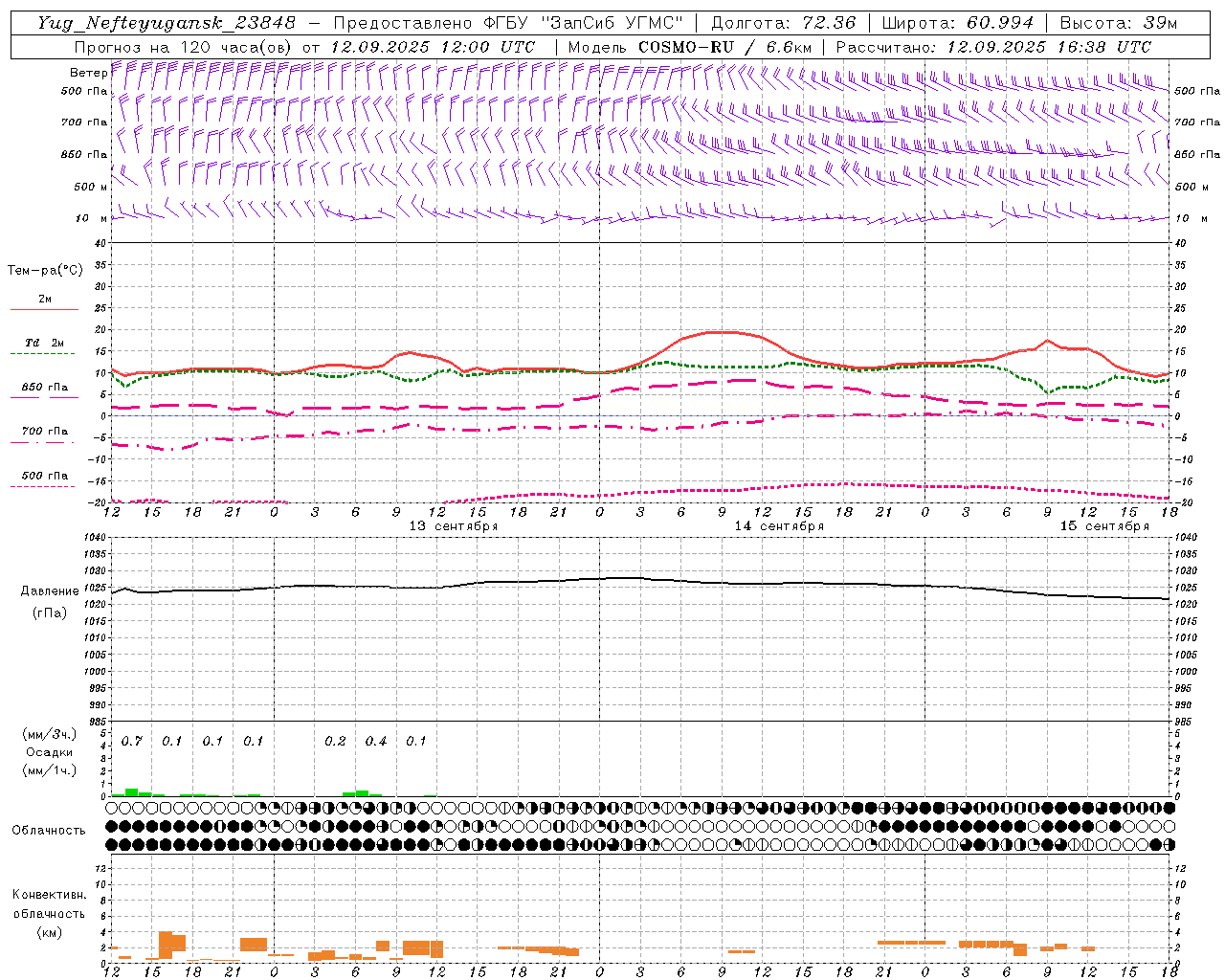This screenshot has width=1225, height=980.
Task: Click the 13 сентября date label
Action: (x=454, y=525)
